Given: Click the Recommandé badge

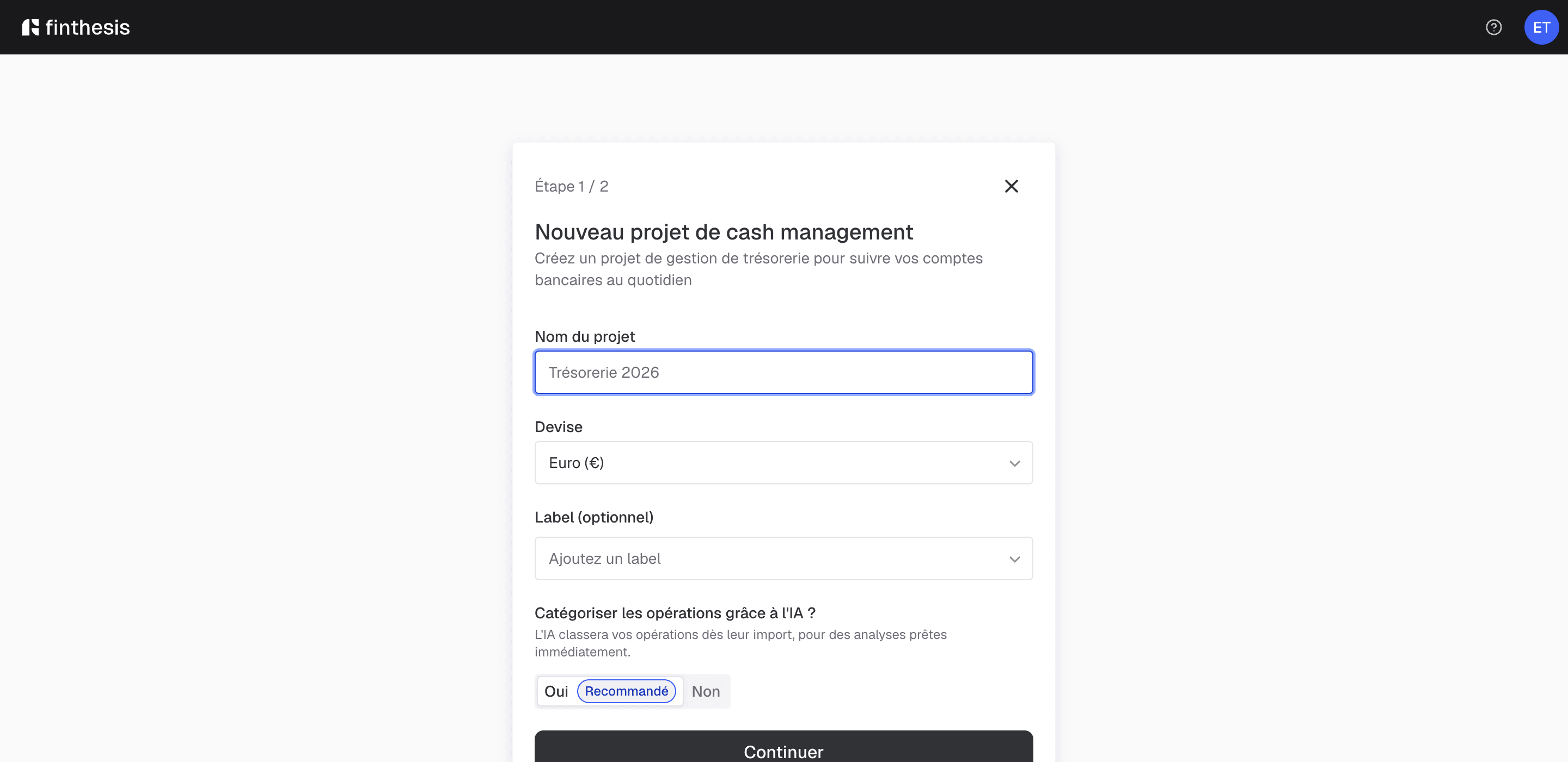Looking at the screenshot, I should click(626, 691).
